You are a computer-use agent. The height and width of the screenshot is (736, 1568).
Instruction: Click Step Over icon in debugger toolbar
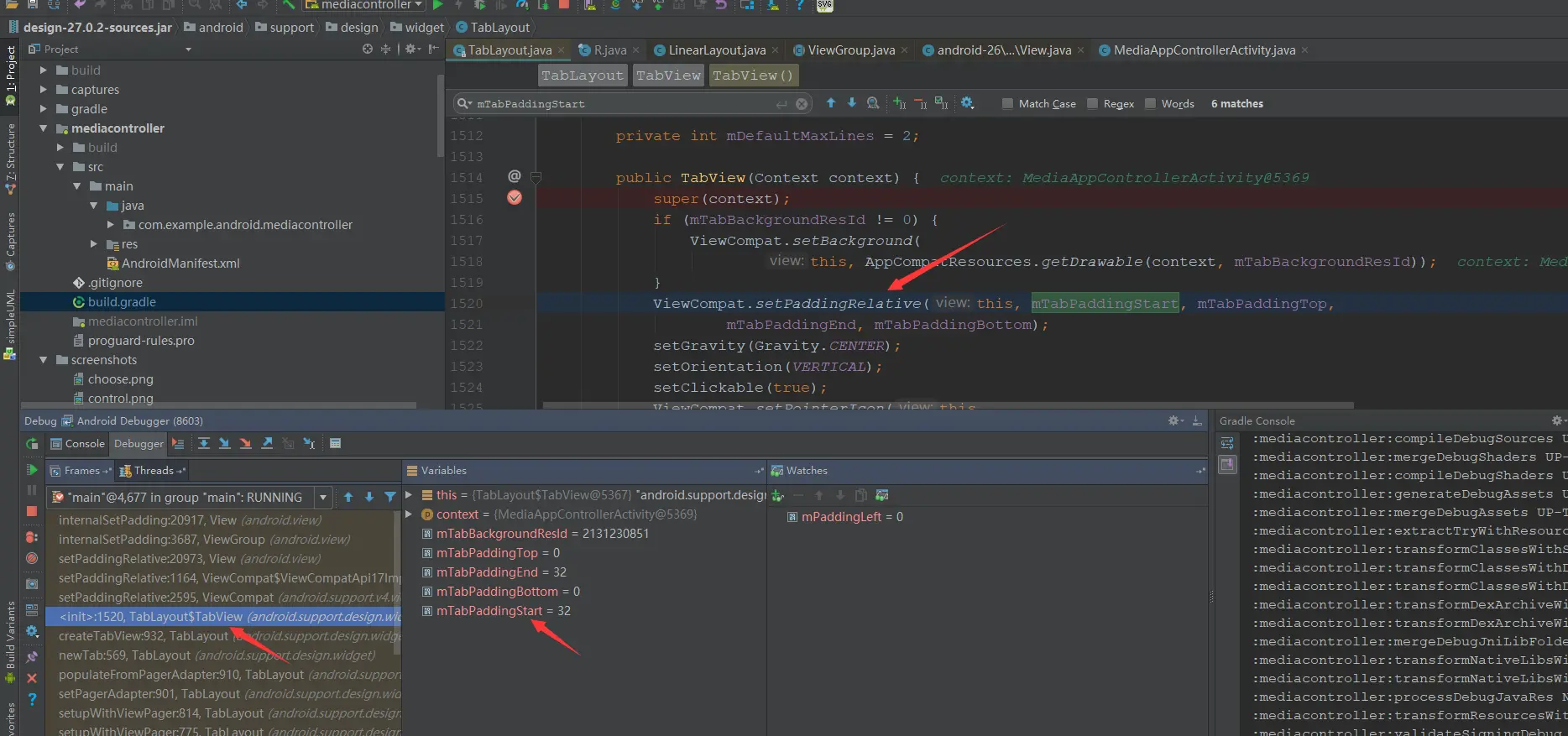tap(204, 444)
